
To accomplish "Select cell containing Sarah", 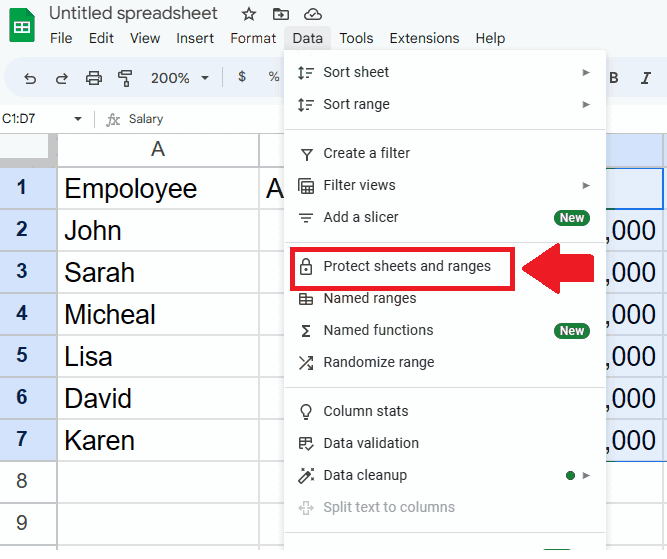I will (x=158, y=272).
